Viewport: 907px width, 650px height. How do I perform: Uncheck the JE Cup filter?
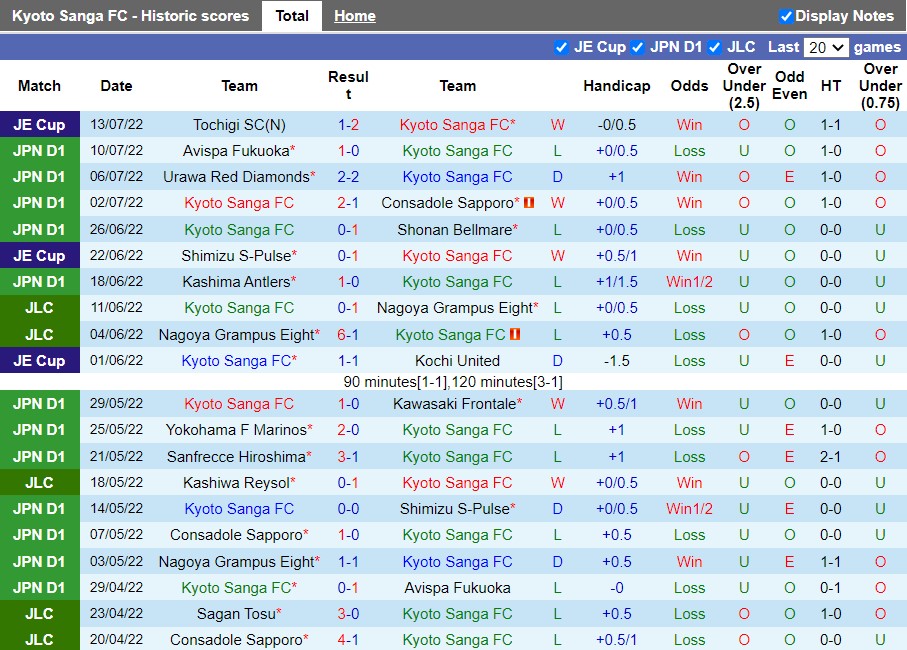click(563, 46)
